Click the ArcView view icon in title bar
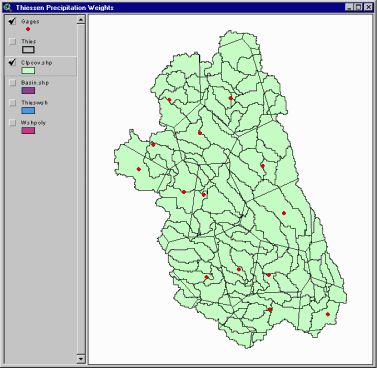The width and height of the screenshot is (377, 368). tap(8, 7)
